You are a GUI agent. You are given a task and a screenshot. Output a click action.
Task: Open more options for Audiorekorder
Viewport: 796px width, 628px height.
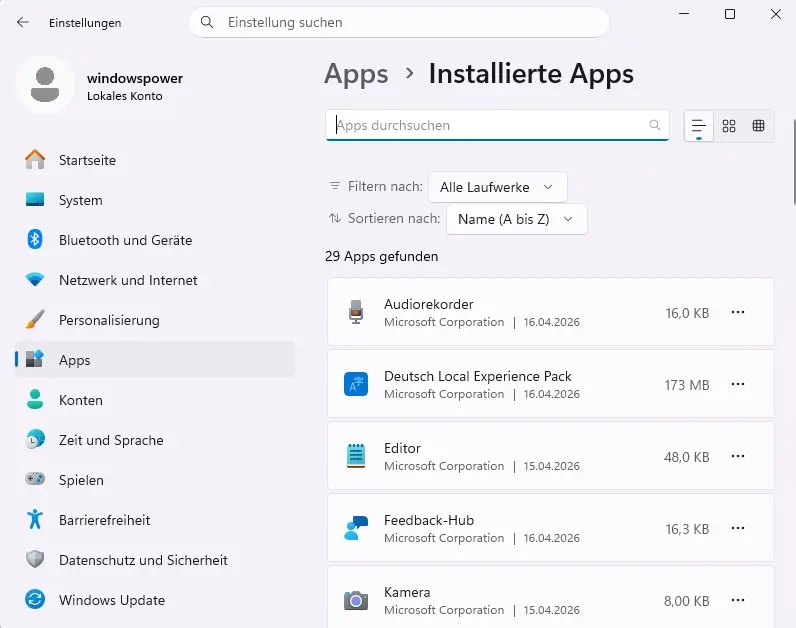[x=738, y=312]
